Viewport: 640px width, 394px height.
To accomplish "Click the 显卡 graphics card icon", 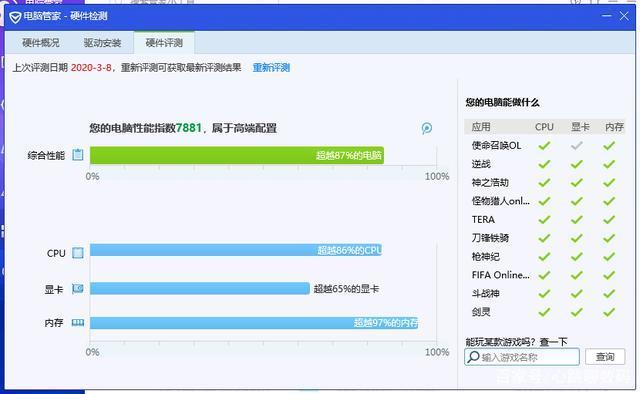I will 78,289.
